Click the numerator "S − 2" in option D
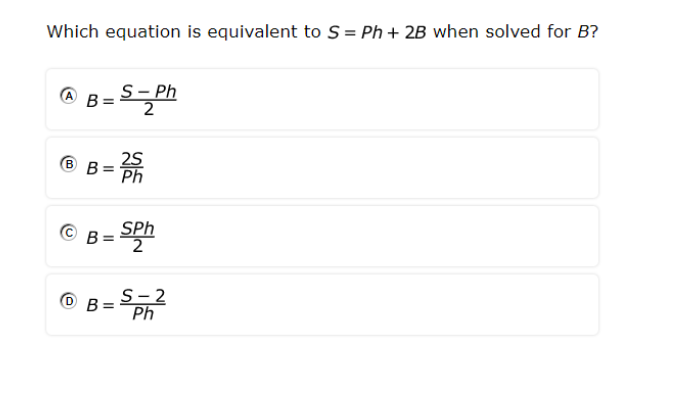This screenshot has width=679, height=403. 143,297
